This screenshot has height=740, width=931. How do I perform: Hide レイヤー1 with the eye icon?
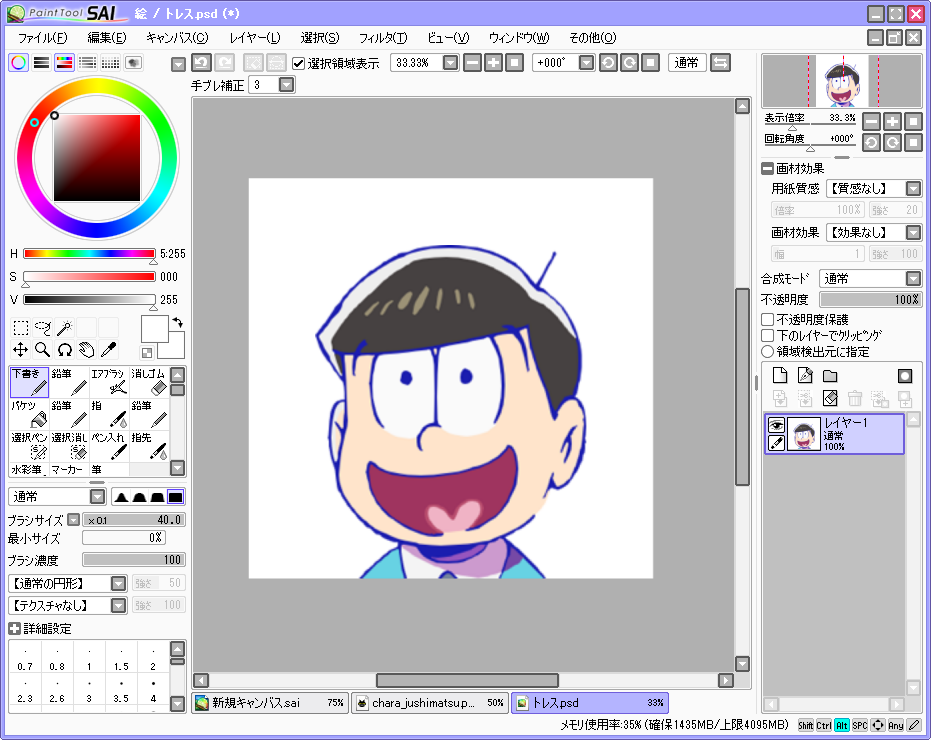[x=777, y=425]
